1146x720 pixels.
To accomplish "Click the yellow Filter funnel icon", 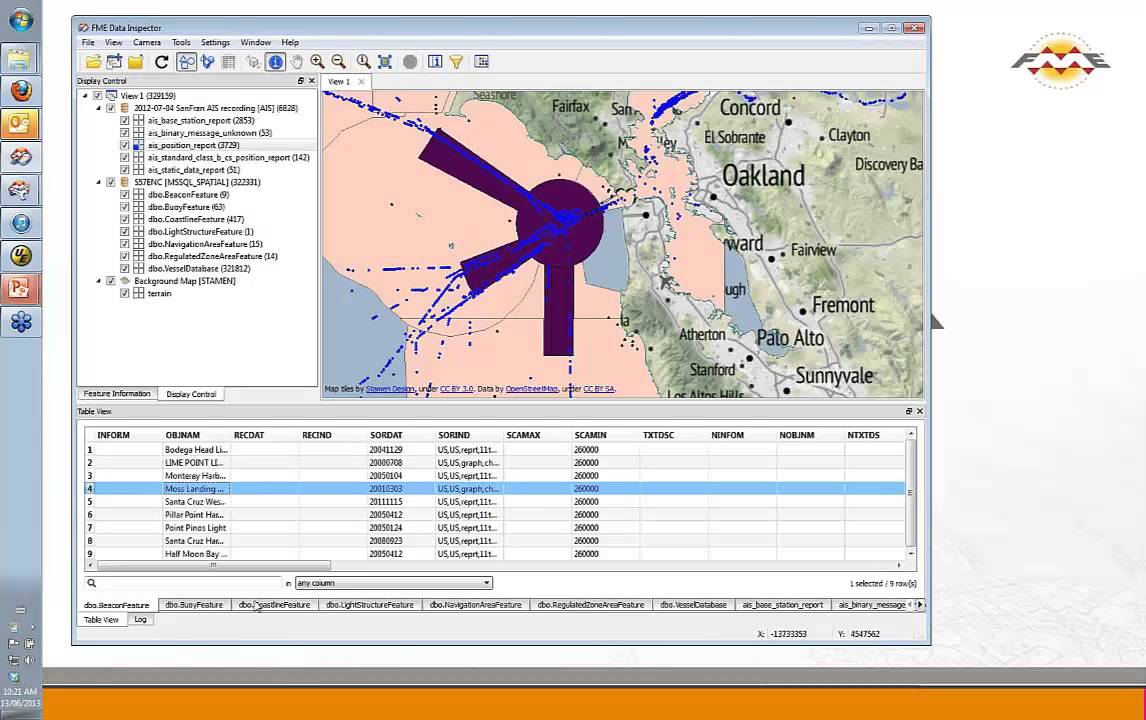I will point(456,62).
